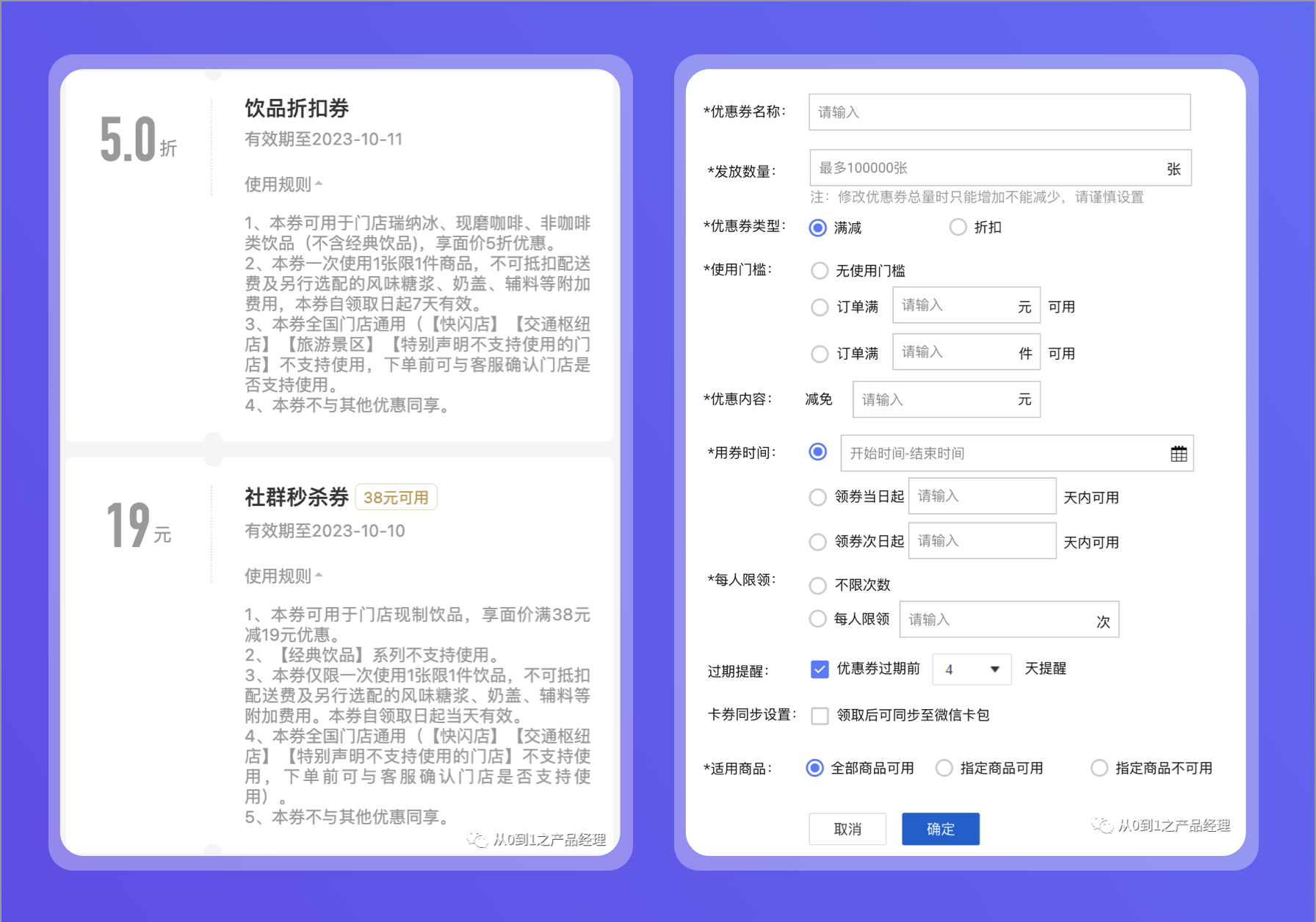Viewport: 1316px width, 922px height.
Task: Click the 取消 button
Action: [847, 829]
